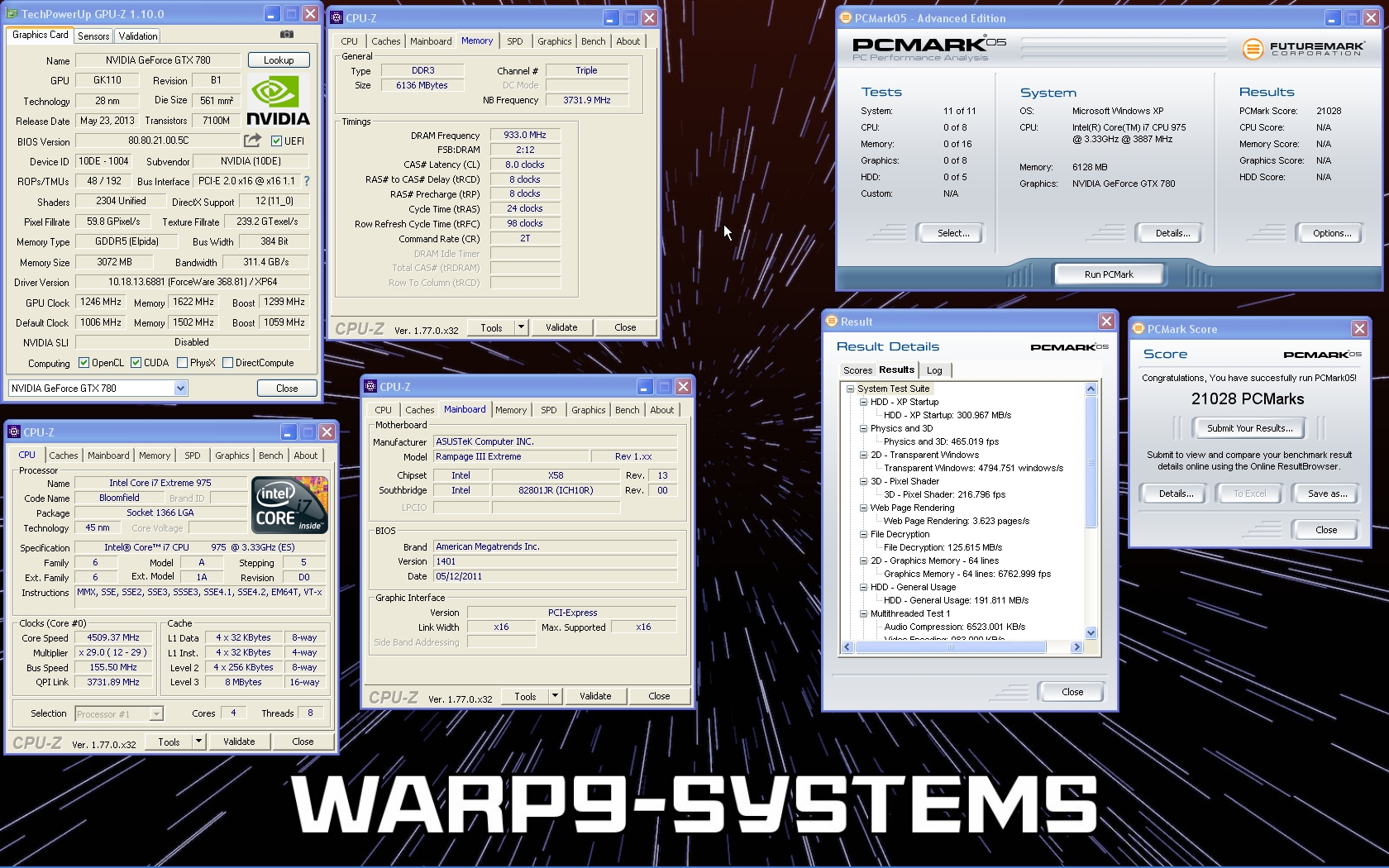Click the PCMark05 title bar orange icon

[845, 17]
